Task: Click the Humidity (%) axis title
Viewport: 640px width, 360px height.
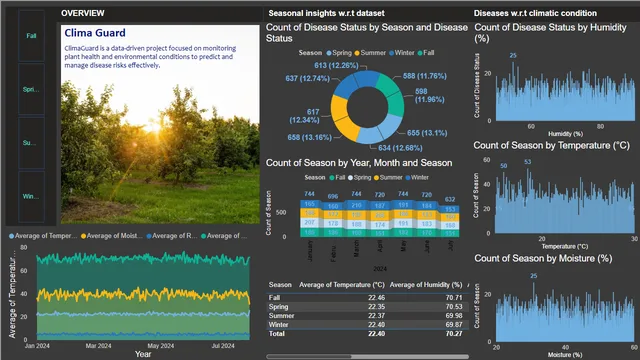Action: click(565, 134)
